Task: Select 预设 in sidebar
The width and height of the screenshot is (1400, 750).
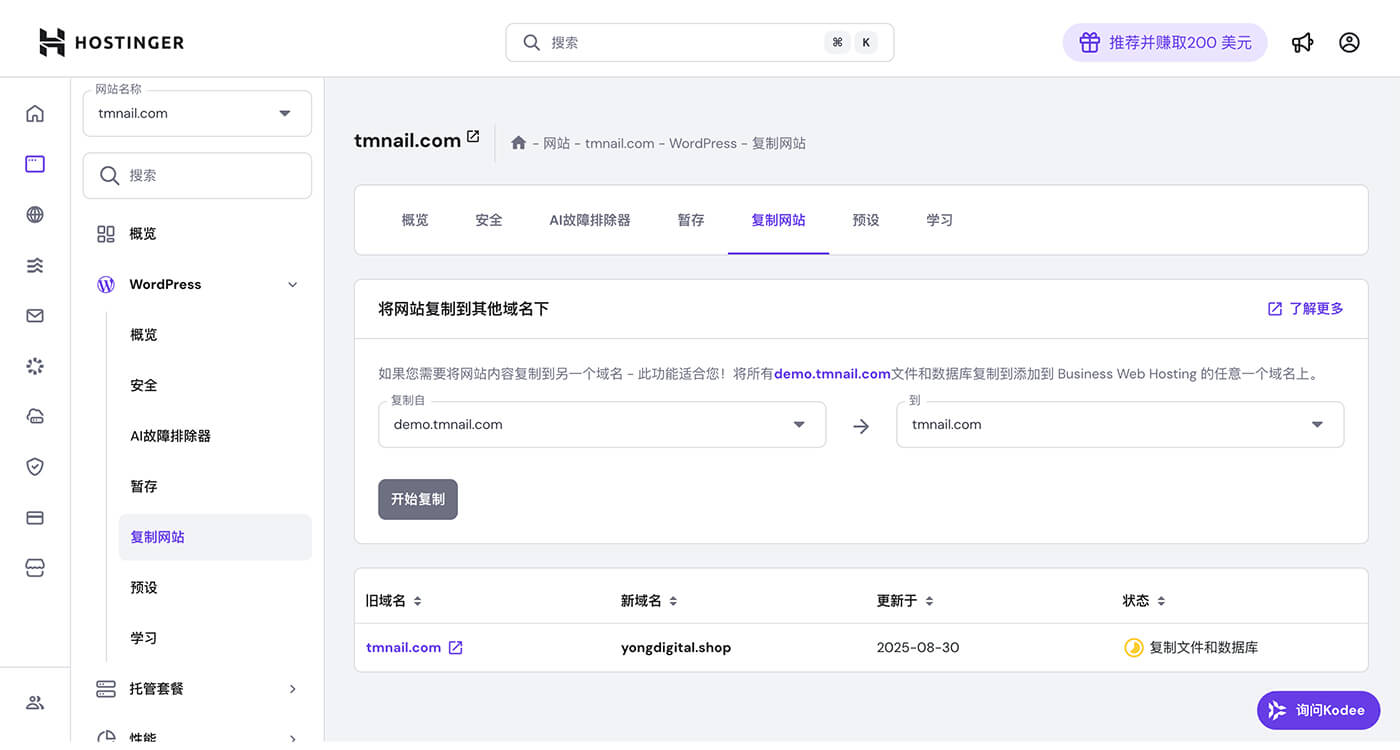Action: 144,588
